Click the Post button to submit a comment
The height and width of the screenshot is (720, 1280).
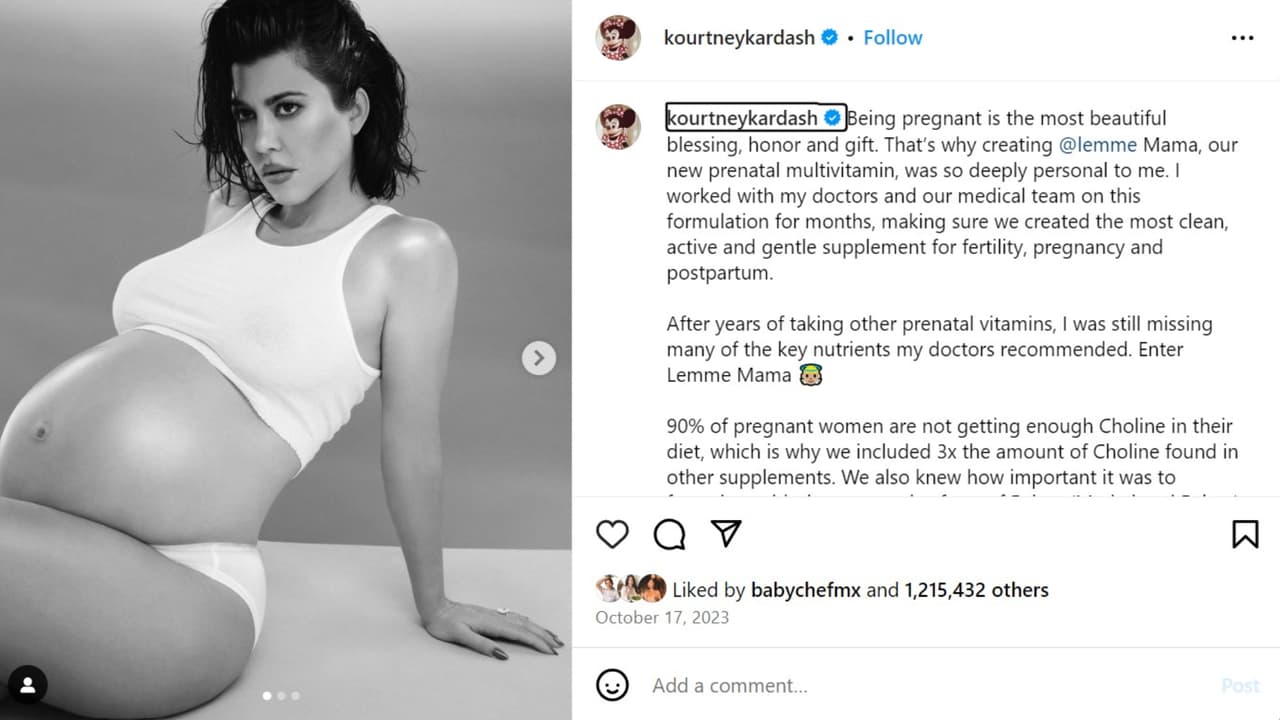1240,685
